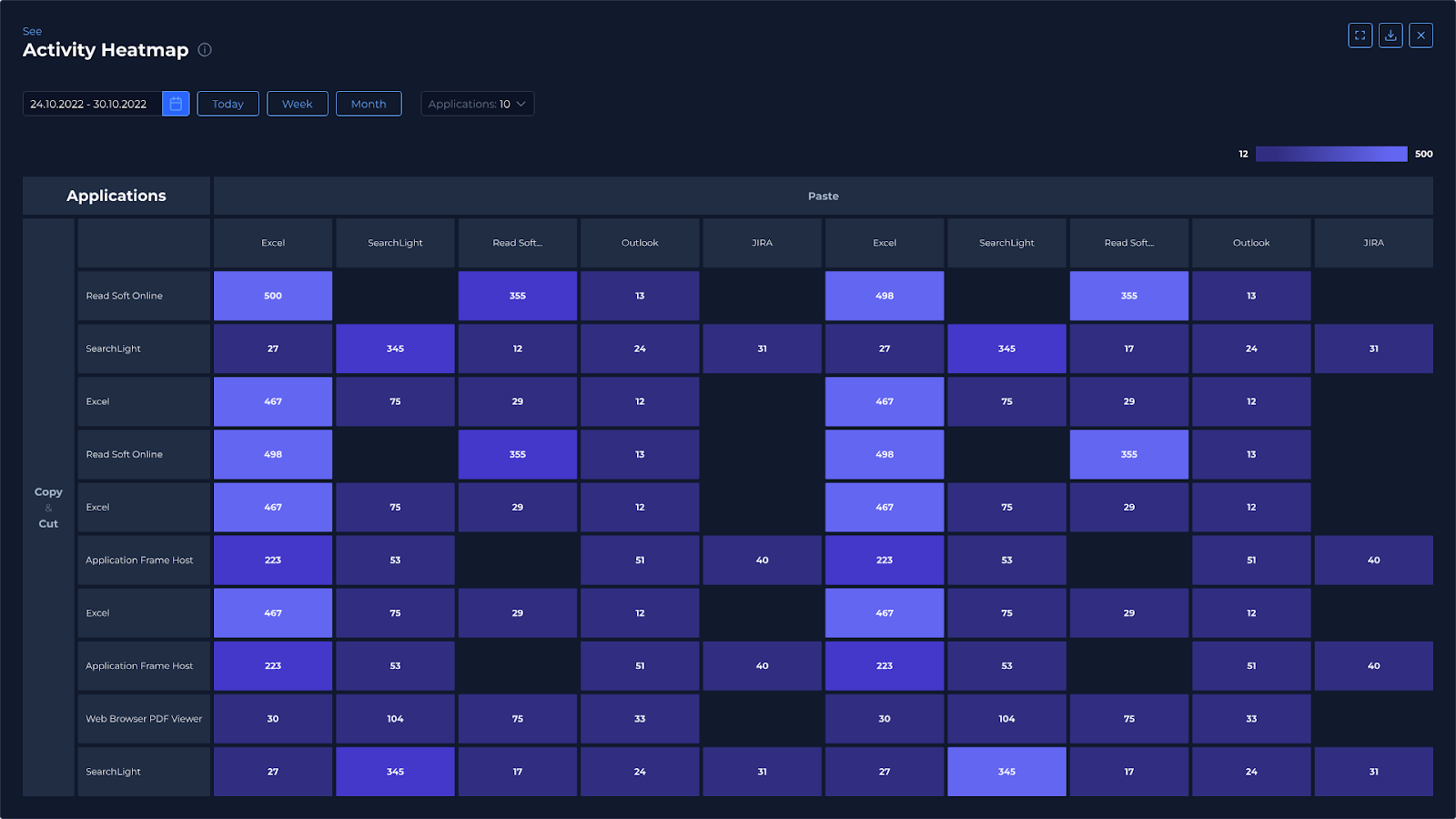Viewport: 1456px width, 819px height.
Task: Switch the range to Month
Action: coord(369,104)
